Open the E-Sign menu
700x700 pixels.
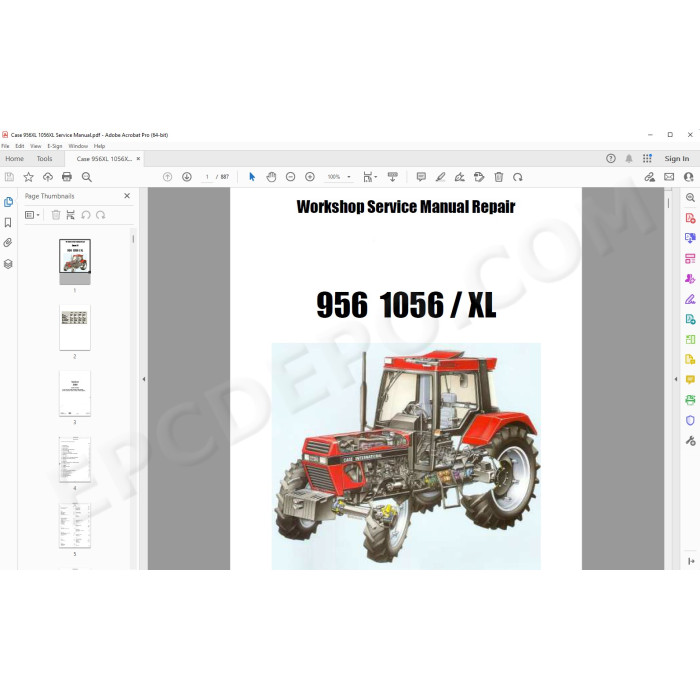click(54, 146)
